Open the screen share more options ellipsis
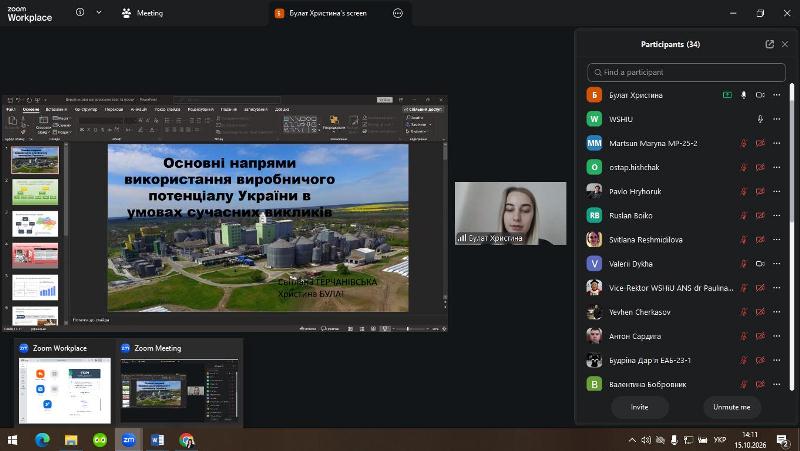 tap(398, 13)
